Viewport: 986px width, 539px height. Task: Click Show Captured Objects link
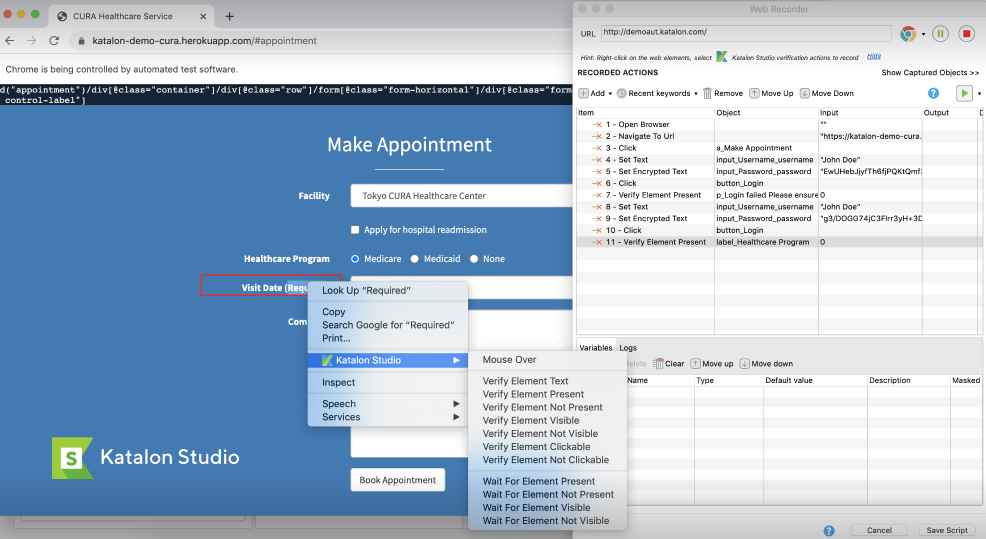click(x=930, y=72)
